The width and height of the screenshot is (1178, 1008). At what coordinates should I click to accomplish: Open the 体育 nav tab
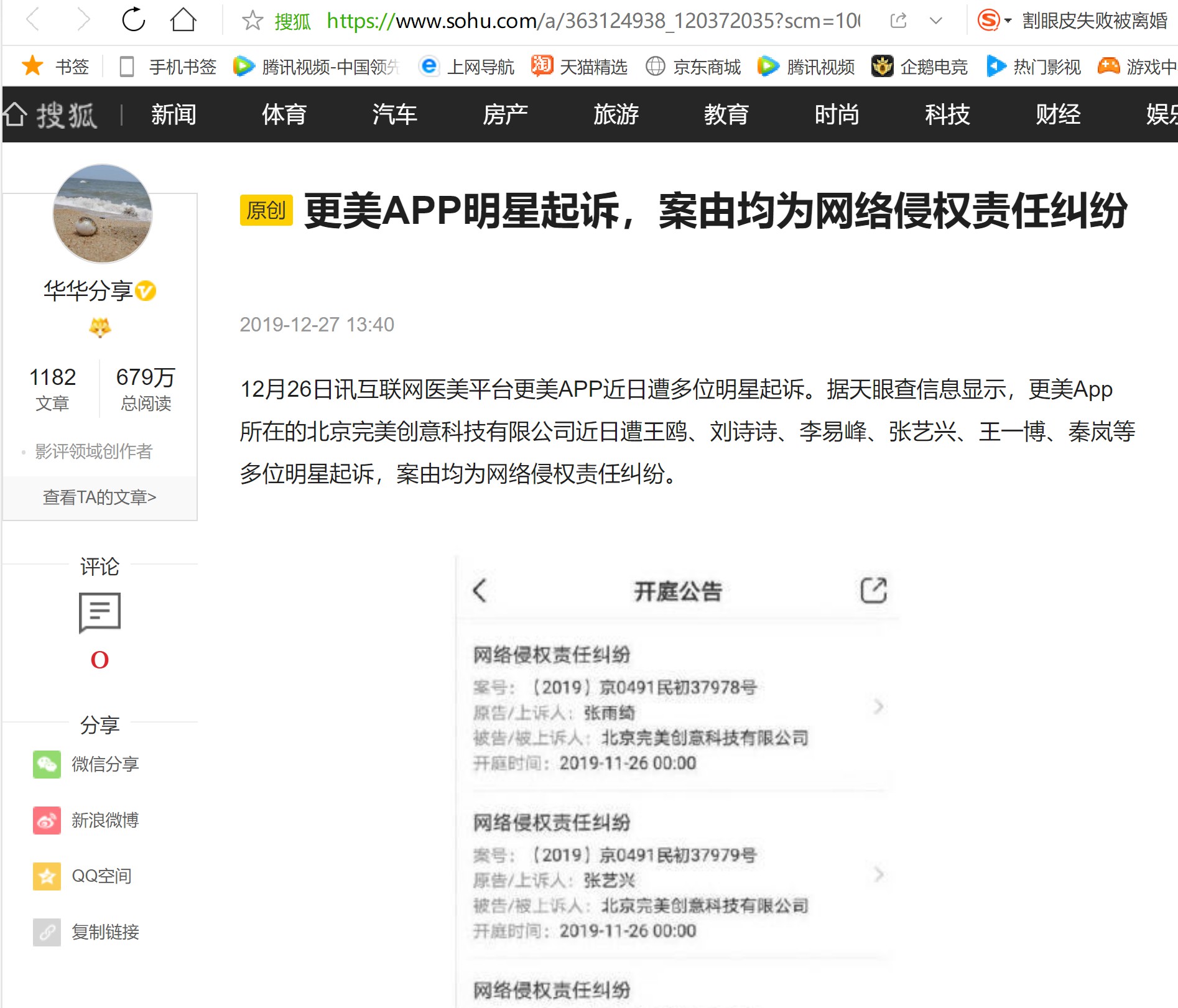coord(284,114)
